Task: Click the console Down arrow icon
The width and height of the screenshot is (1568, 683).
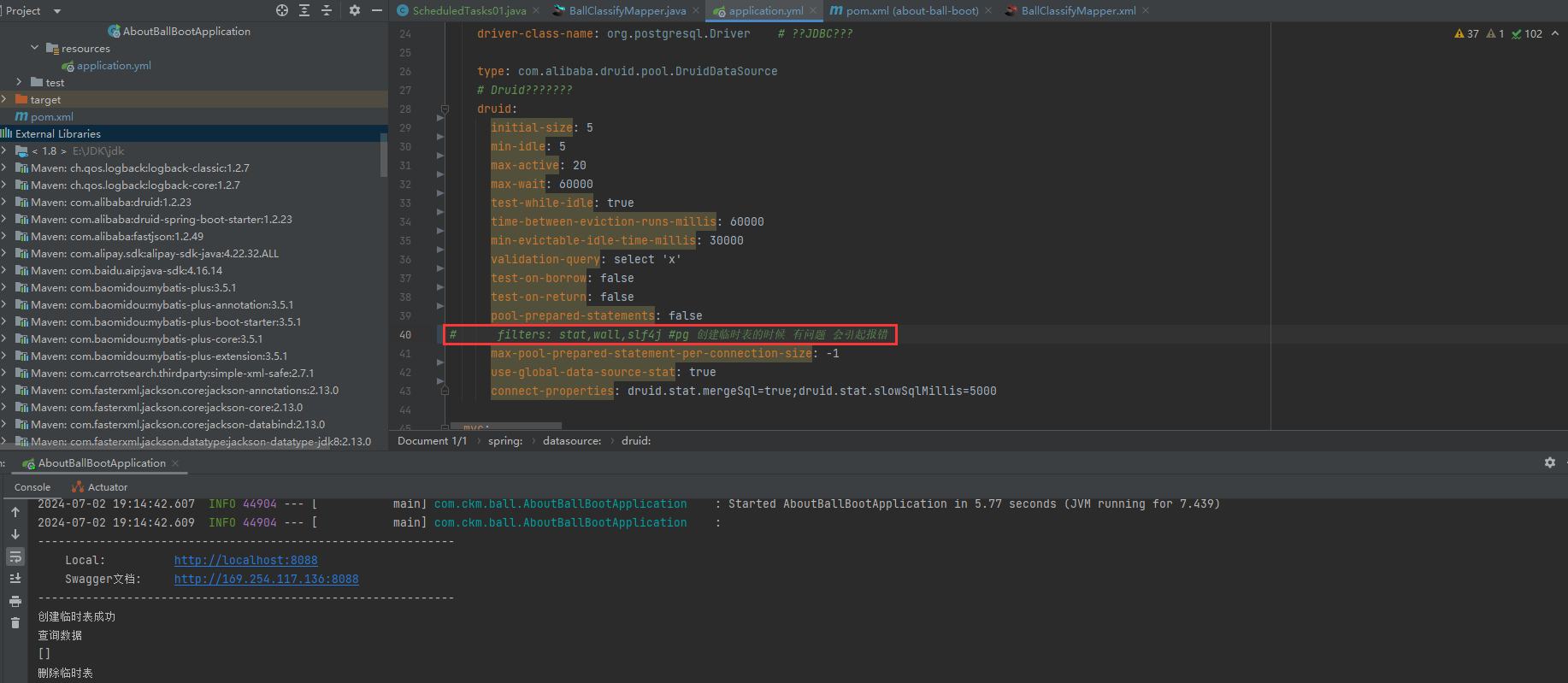Action: coord(15,534)
